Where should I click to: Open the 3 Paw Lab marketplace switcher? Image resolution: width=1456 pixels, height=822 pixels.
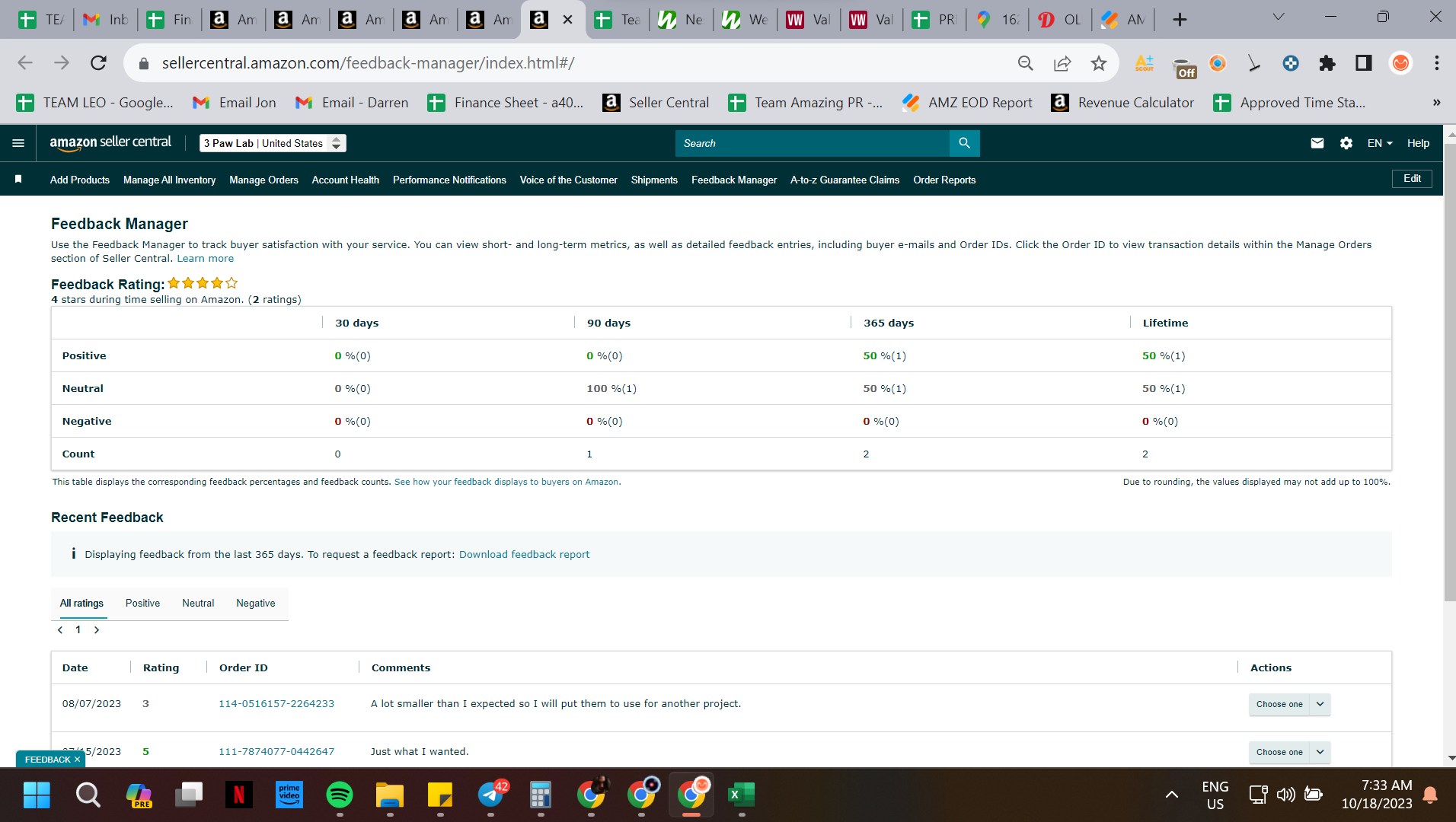point(273,143)
